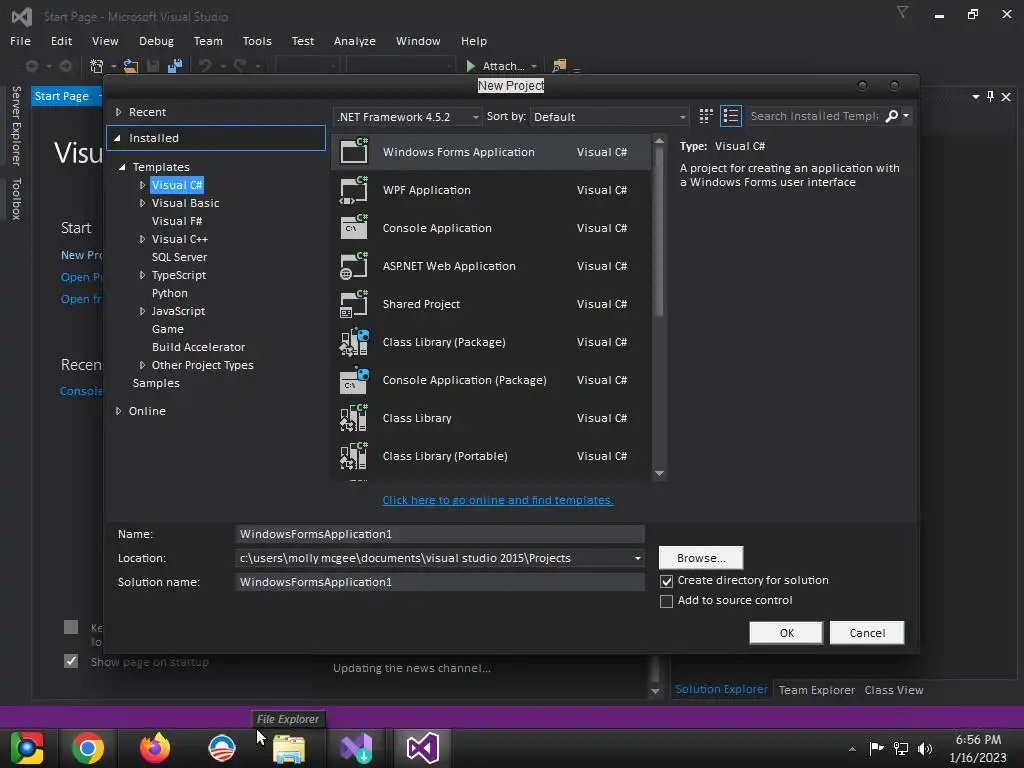
Task: Click the Action Center flag tray icon
Action: [x=876, y=748]
